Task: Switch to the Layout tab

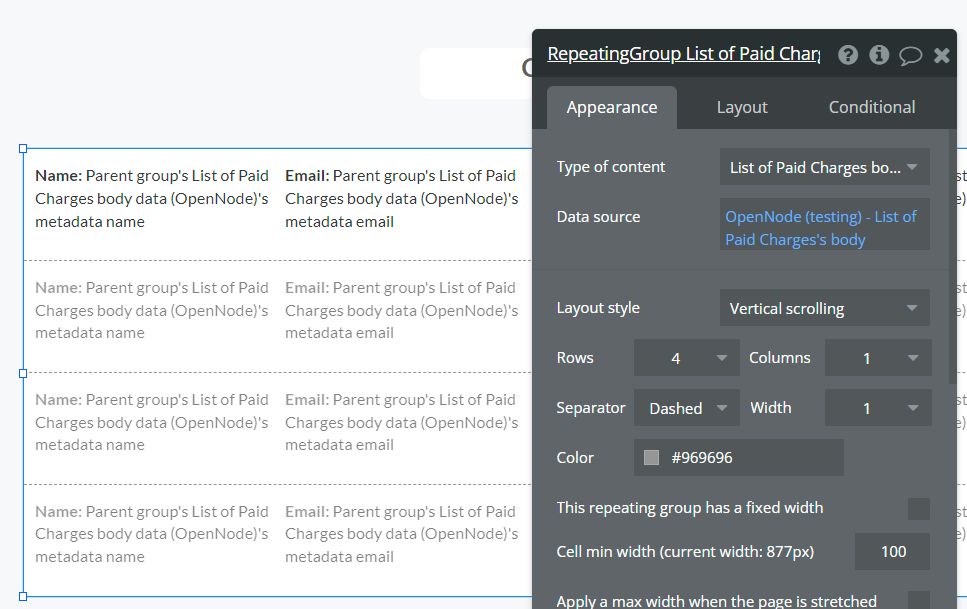Action: [x=741, y=107]
